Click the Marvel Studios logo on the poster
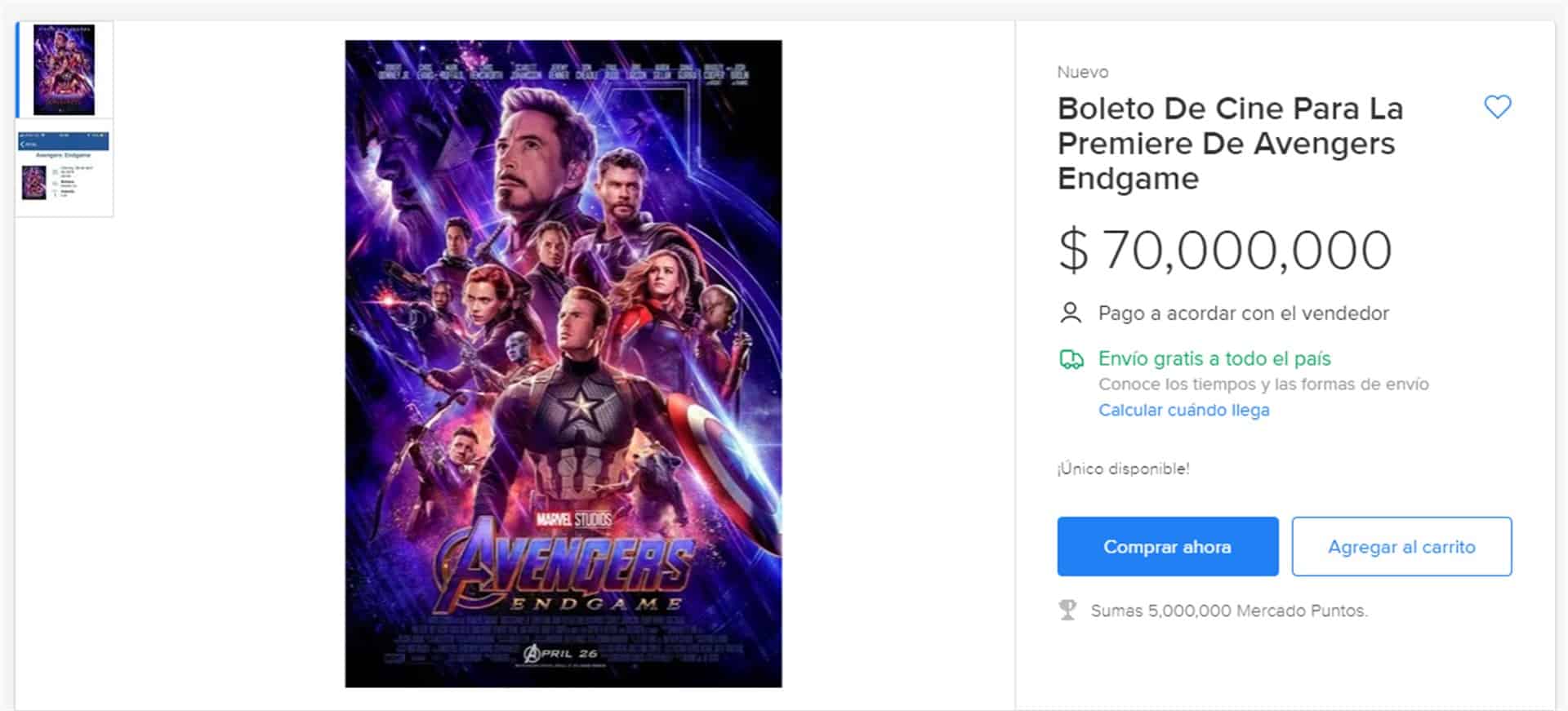Viewport: 1568px width, 711px height. tap(573, 519)
